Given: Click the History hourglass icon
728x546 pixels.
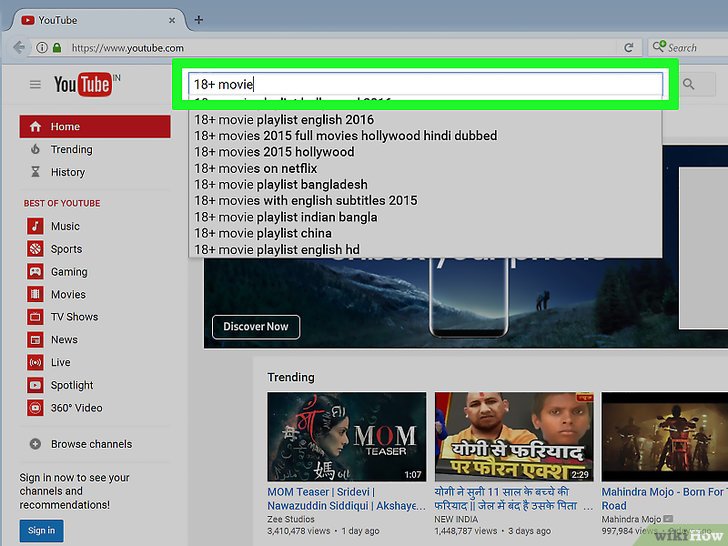Looking at the screenshot, I should point(36,173).
